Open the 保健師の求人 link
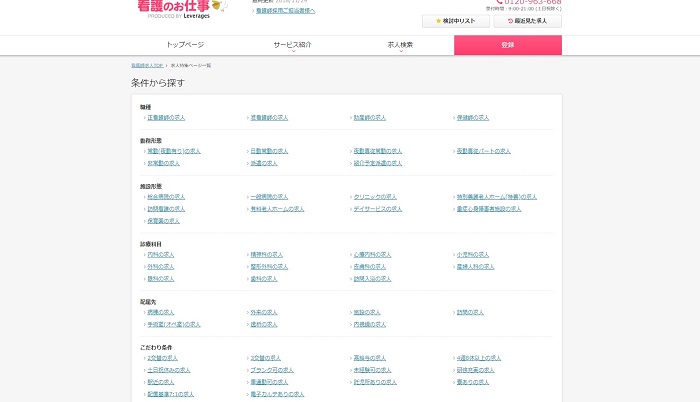The width and height of the screenshot is (700, 402). pyautogui.click(x=473, y=118)
